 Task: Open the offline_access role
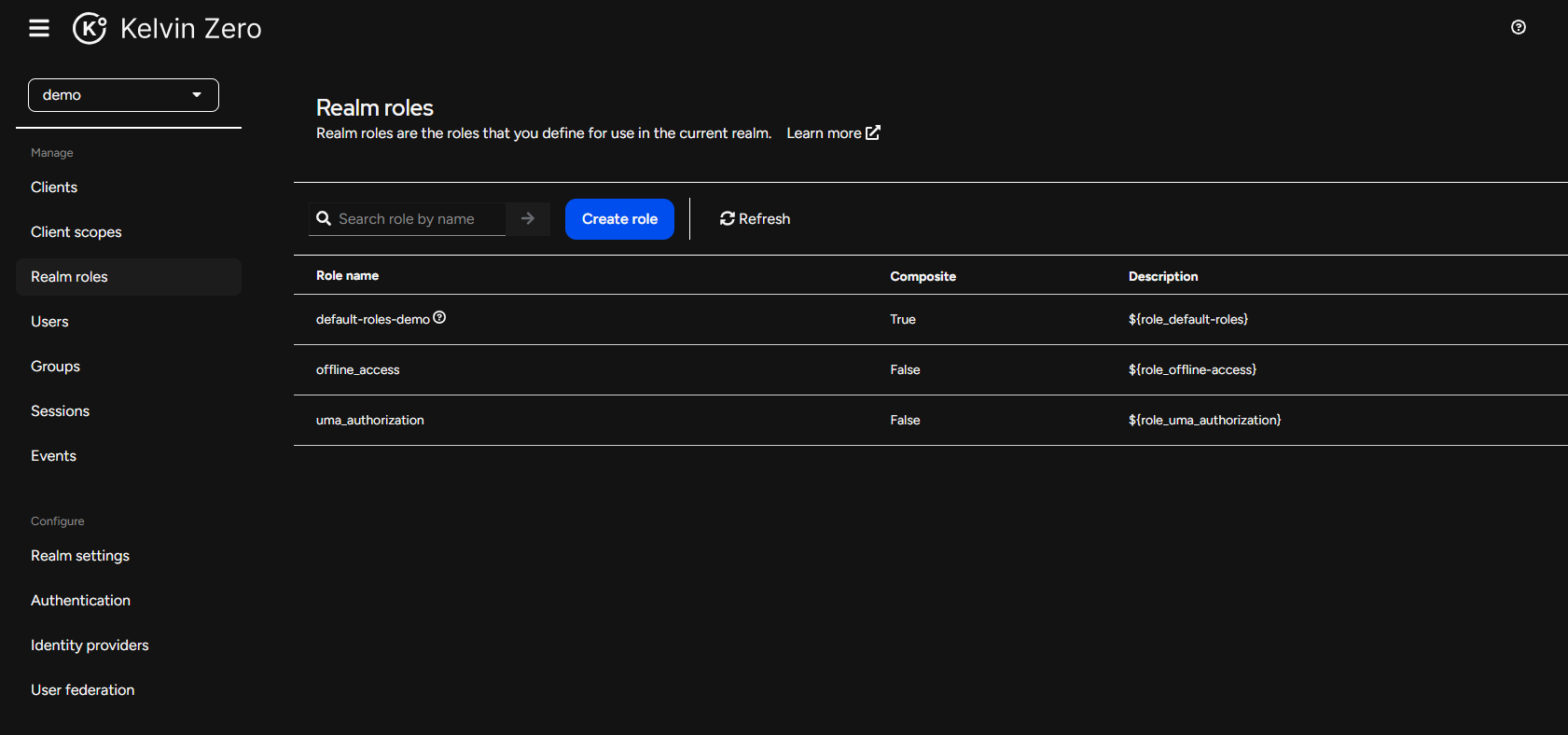tap(357, 370)
